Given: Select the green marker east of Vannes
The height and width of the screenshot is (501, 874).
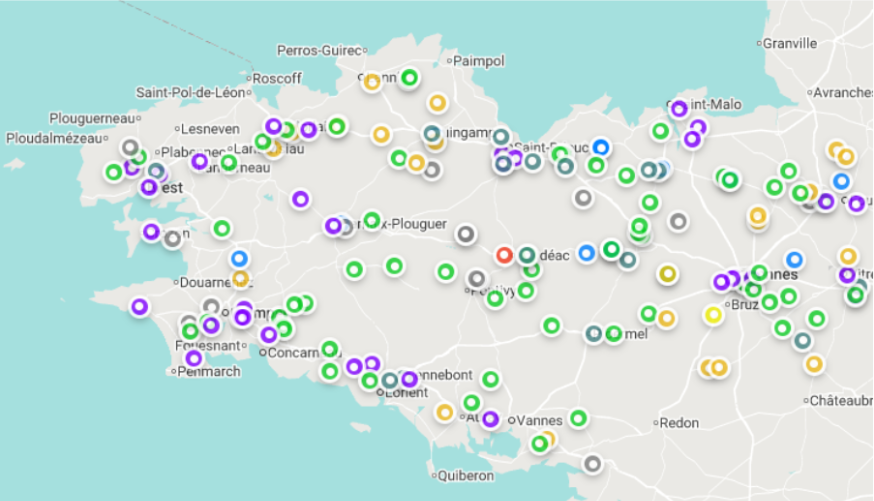Looking at the screenshot, I should point(579,418).
